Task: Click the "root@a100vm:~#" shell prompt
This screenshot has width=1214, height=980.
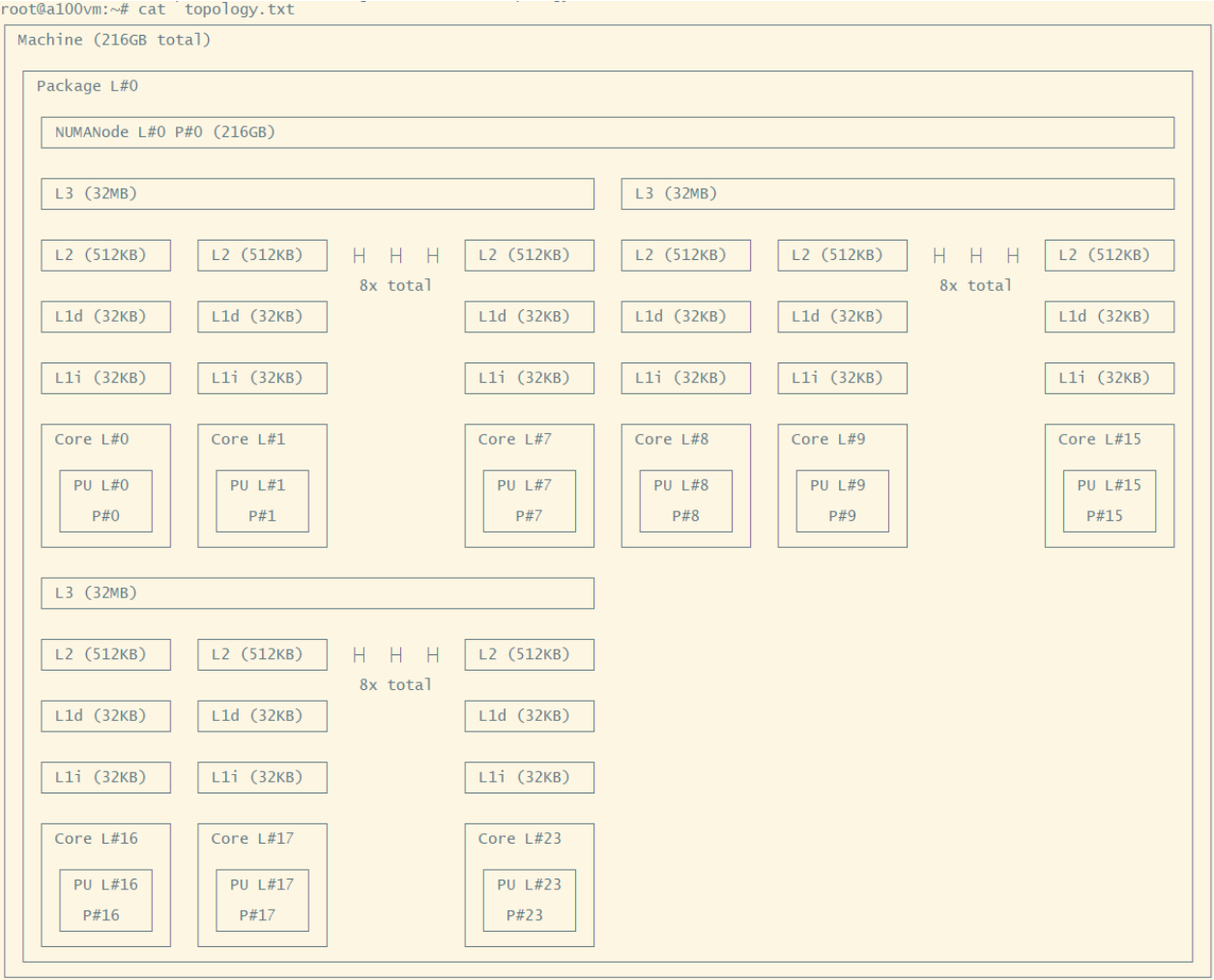Action: 65,9
